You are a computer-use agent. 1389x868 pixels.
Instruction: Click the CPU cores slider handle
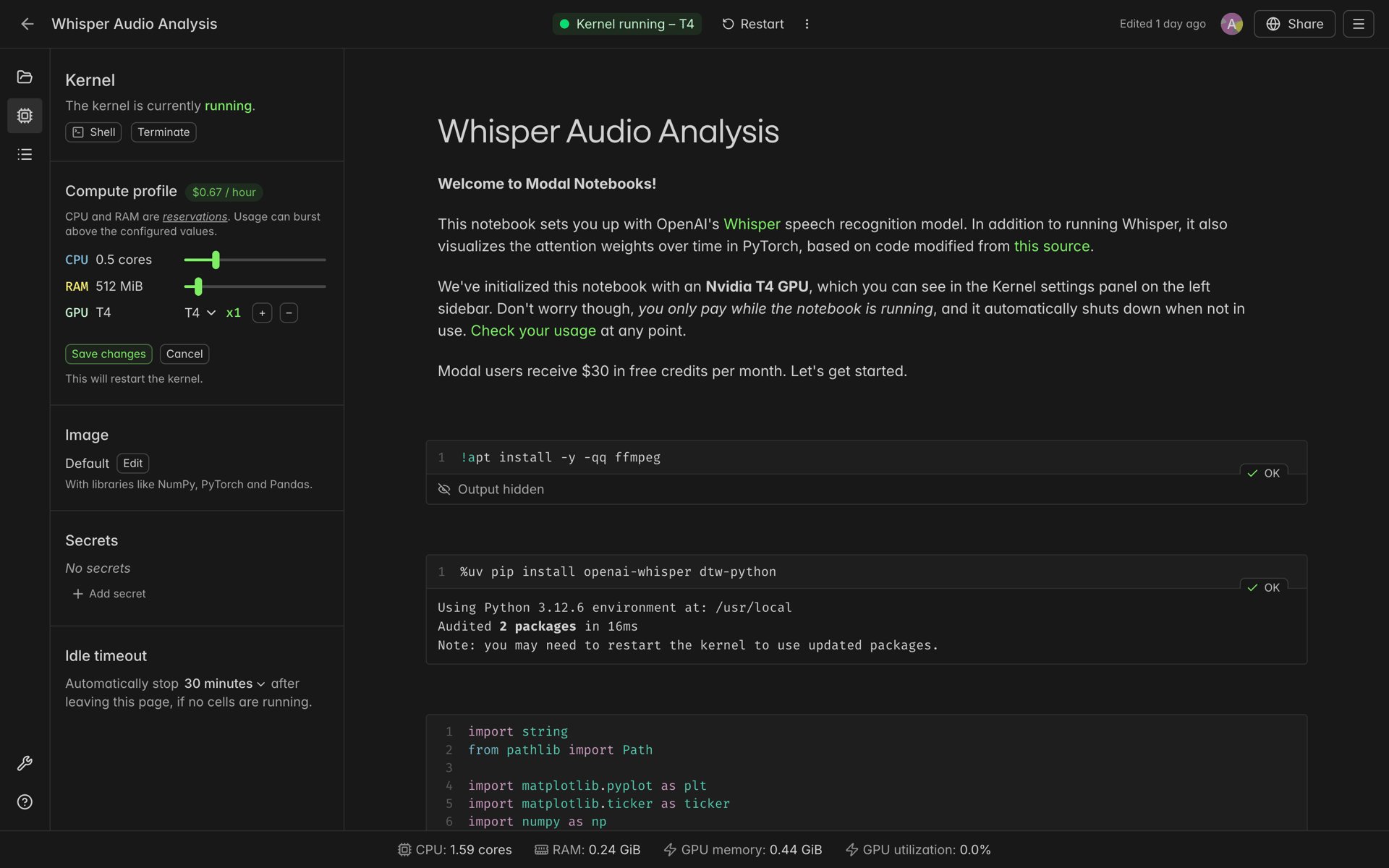[216, 260]
